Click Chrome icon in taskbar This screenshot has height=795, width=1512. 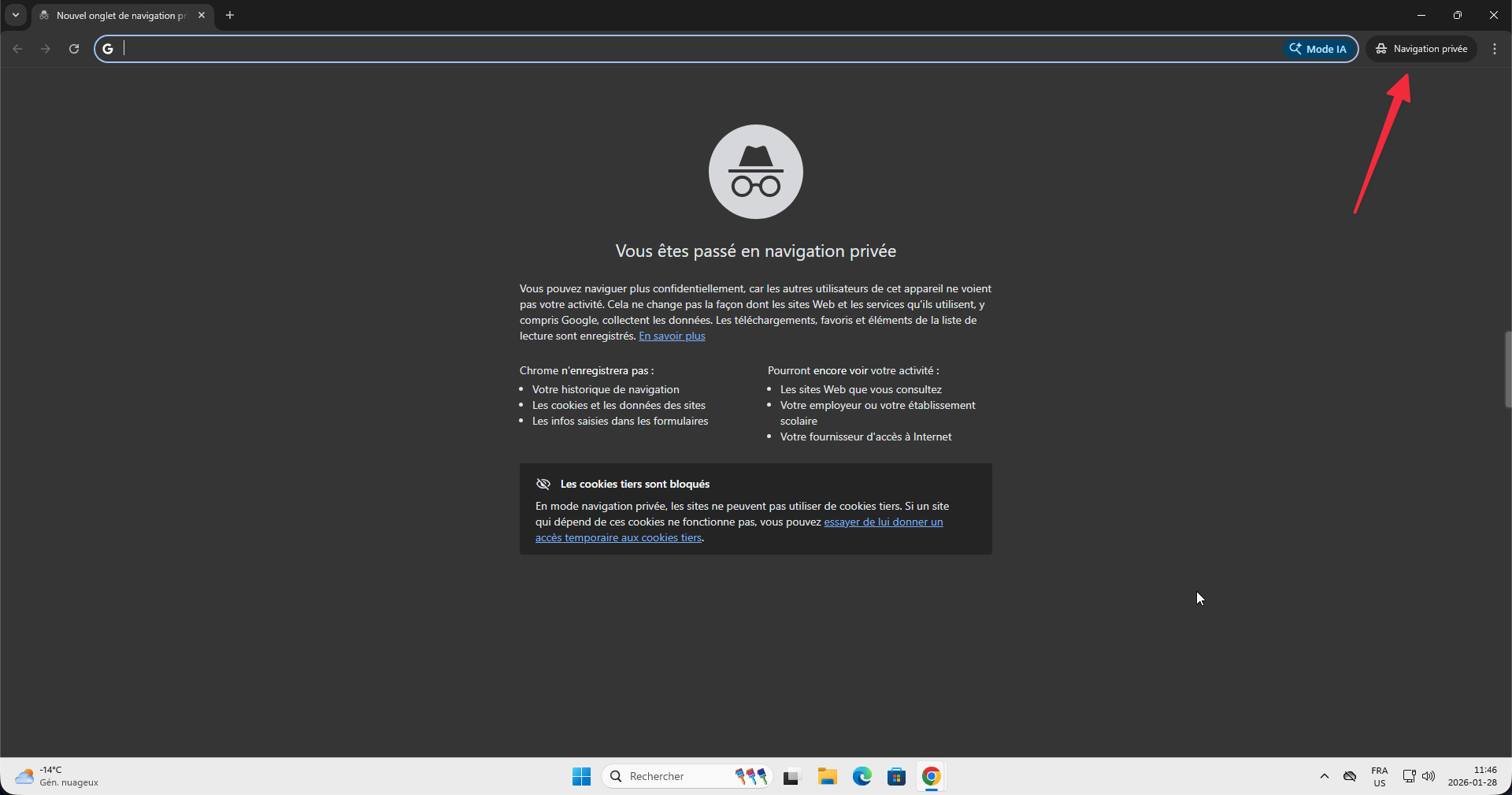pos(931,776)
